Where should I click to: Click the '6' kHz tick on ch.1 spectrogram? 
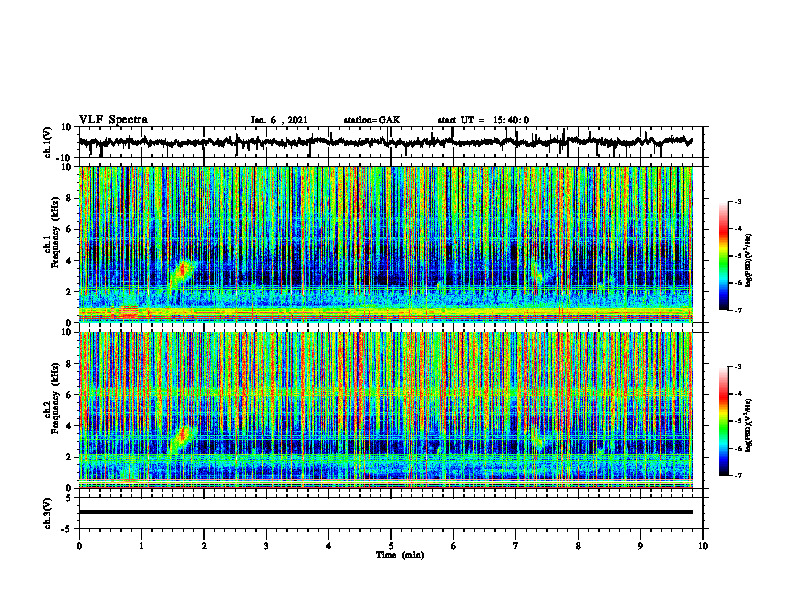pyautogui.click(x=70, y=230)
